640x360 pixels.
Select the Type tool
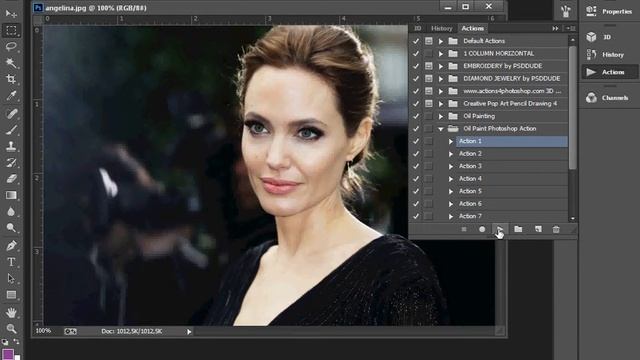click(11, 262)
